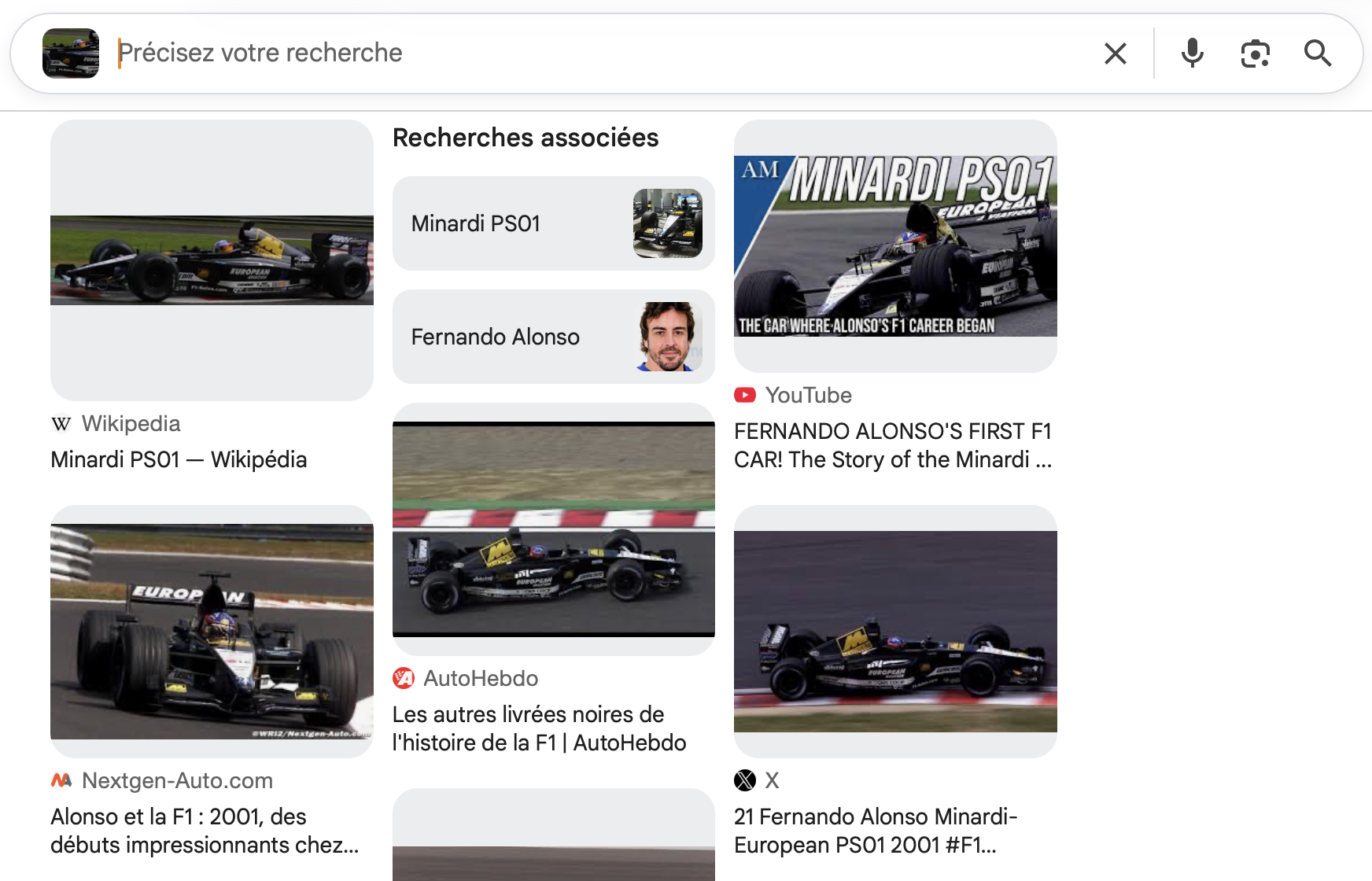Open '21 Fernando Alonso Minardi-European' post link
1372x881 pixels.
click(876, 831)
